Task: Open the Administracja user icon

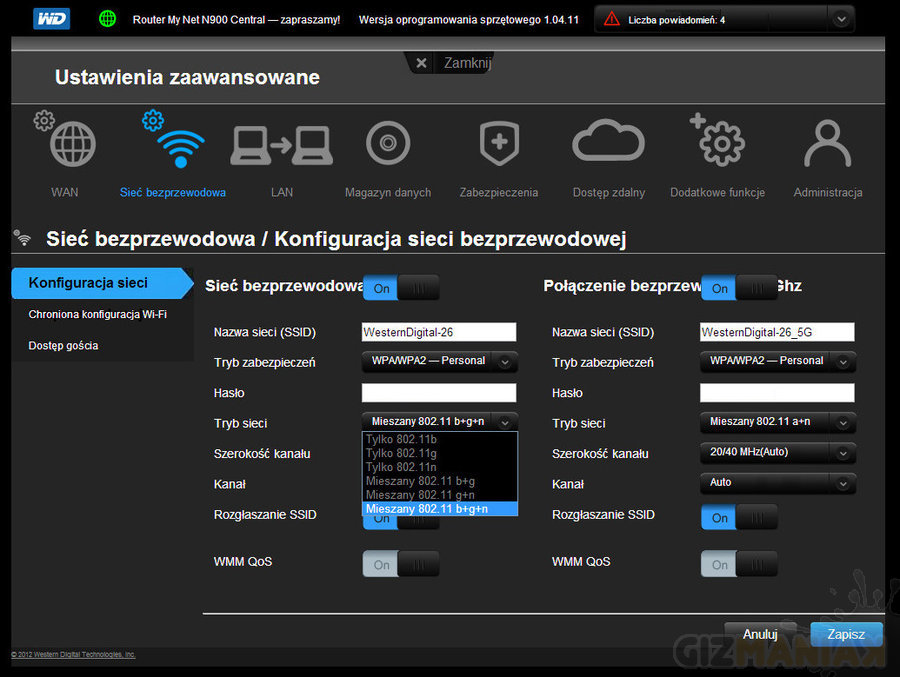Action: pyautogui.click(x=827, y=144)
